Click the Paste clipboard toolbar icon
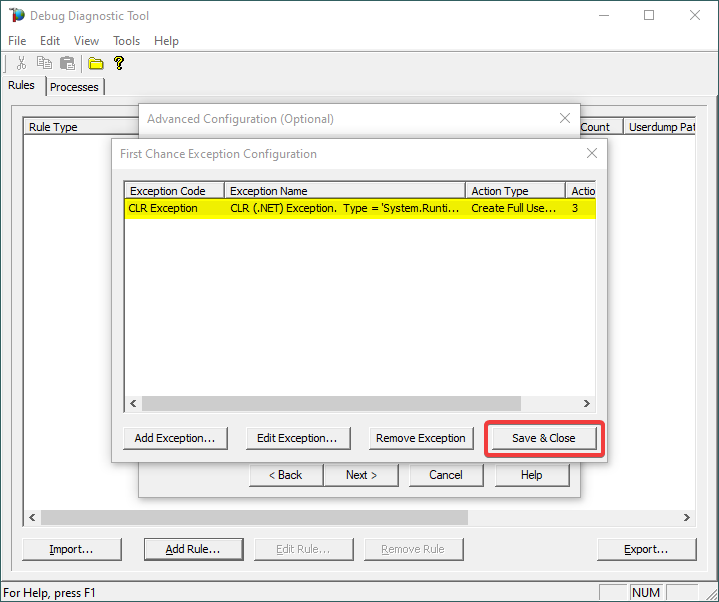This screenshot has width=719, height=602. coord(67,63)
